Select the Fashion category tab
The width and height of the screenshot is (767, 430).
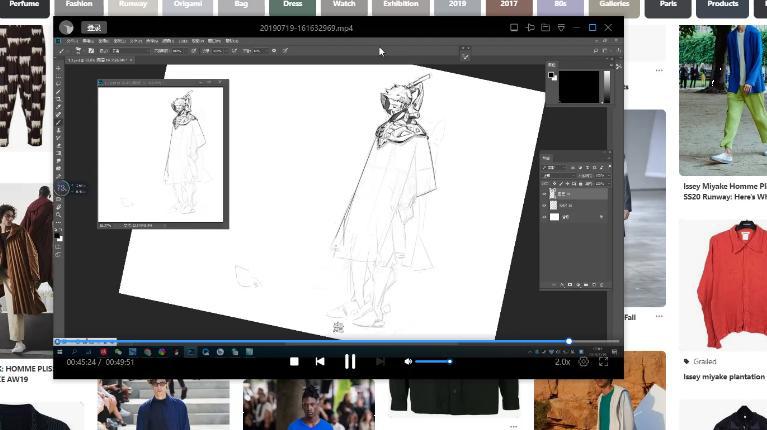[x=79, y=6]
